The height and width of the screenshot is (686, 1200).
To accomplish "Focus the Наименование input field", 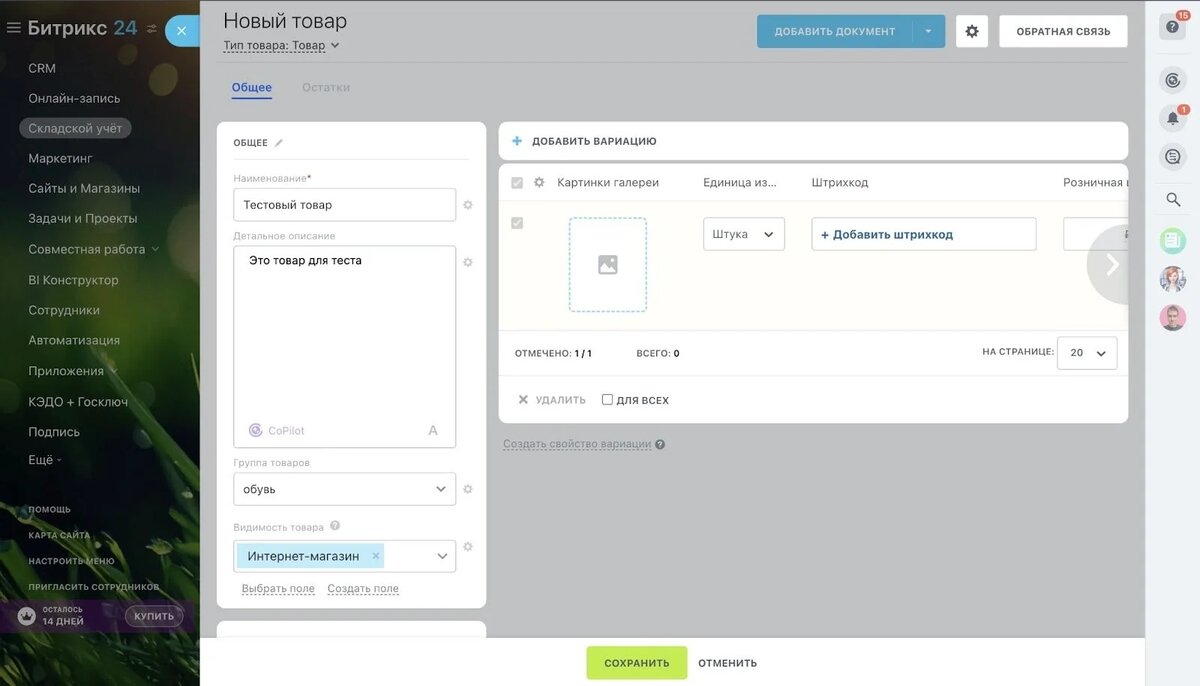I will click(x=345, y=205).
